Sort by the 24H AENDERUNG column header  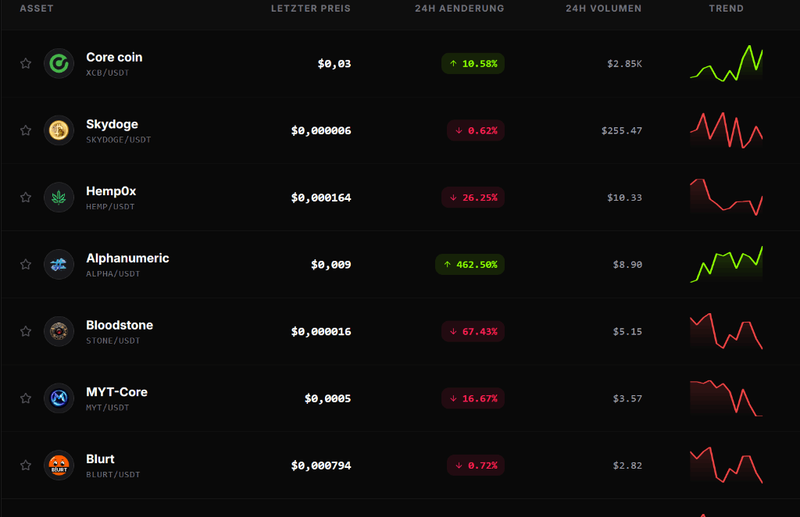(459, 8)
